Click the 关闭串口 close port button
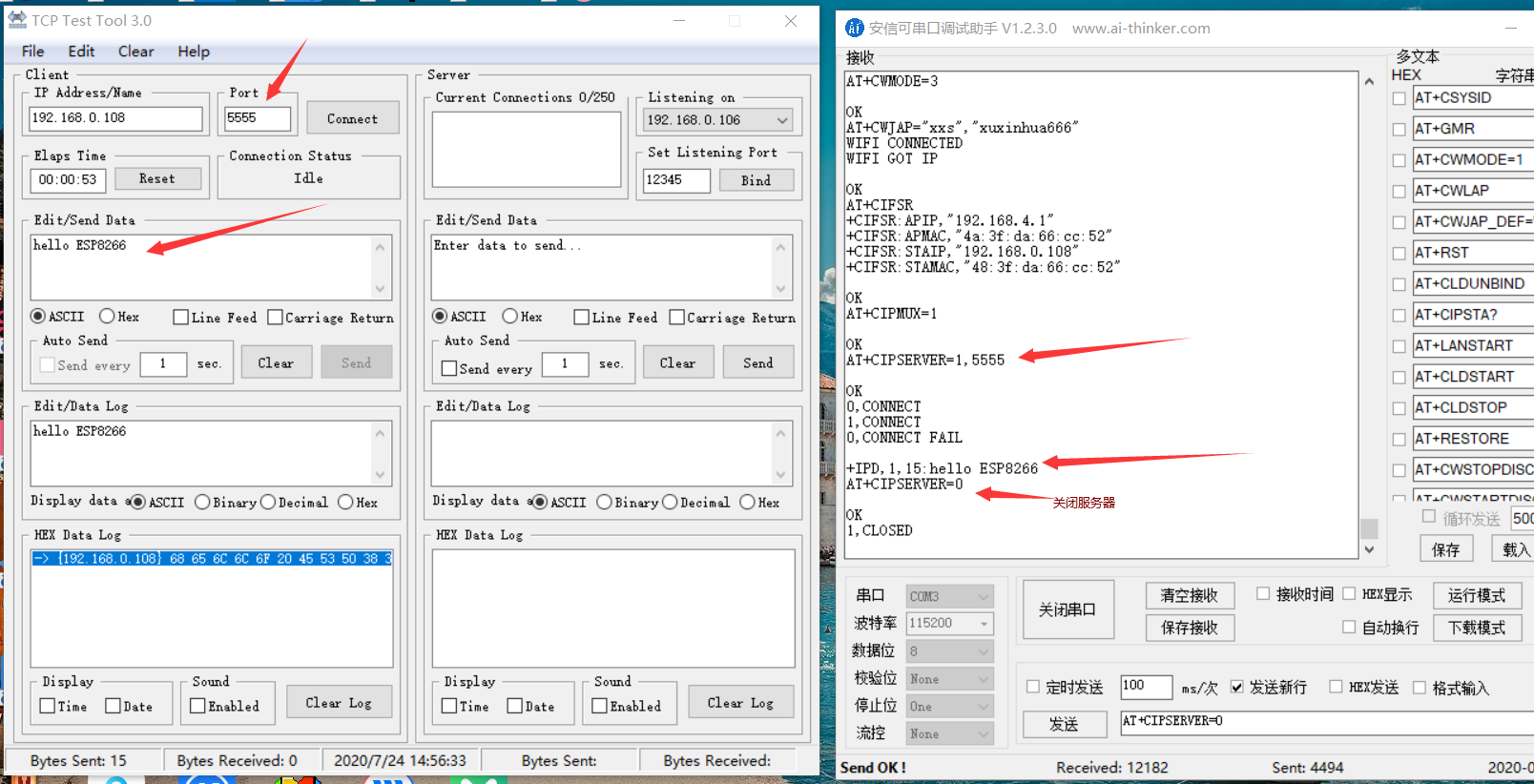The width and height of the screenshot is (1534, 784). click(x=1068, y=609)
